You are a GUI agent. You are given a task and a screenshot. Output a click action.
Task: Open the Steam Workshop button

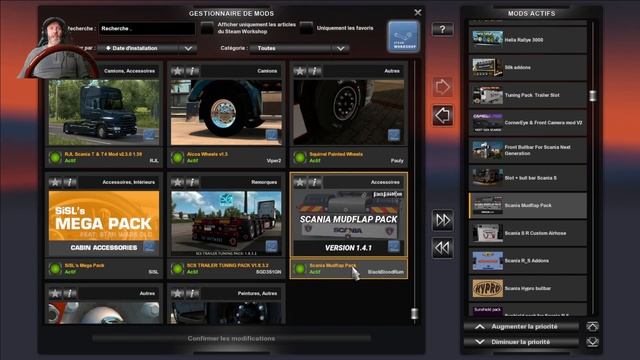(403, 37)
